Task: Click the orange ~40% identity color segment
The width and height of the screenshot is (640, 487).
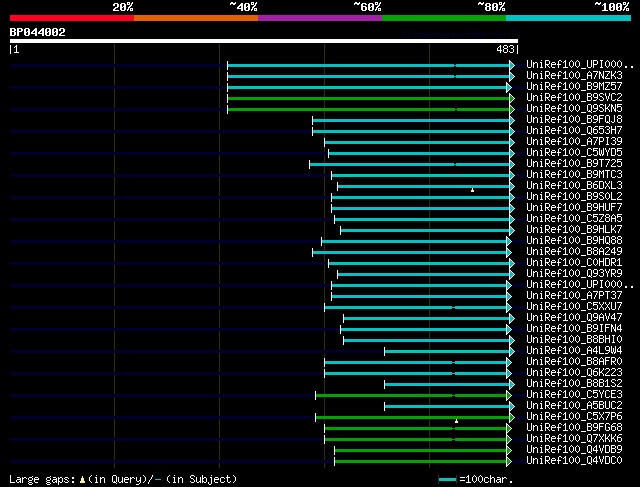Action: (x=196, y=18)
